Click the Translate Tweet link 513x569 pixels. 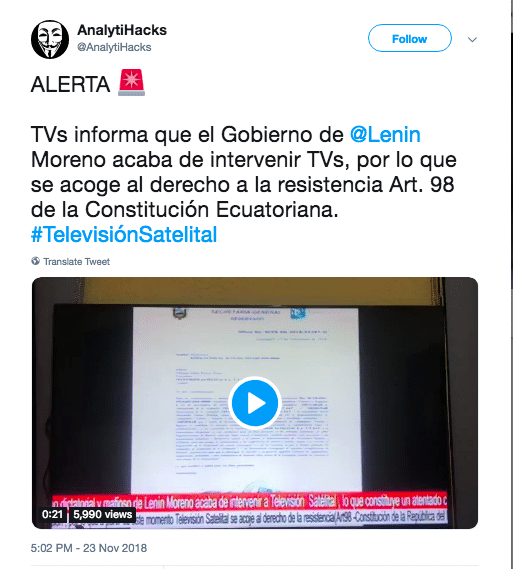tap(77, 261)
